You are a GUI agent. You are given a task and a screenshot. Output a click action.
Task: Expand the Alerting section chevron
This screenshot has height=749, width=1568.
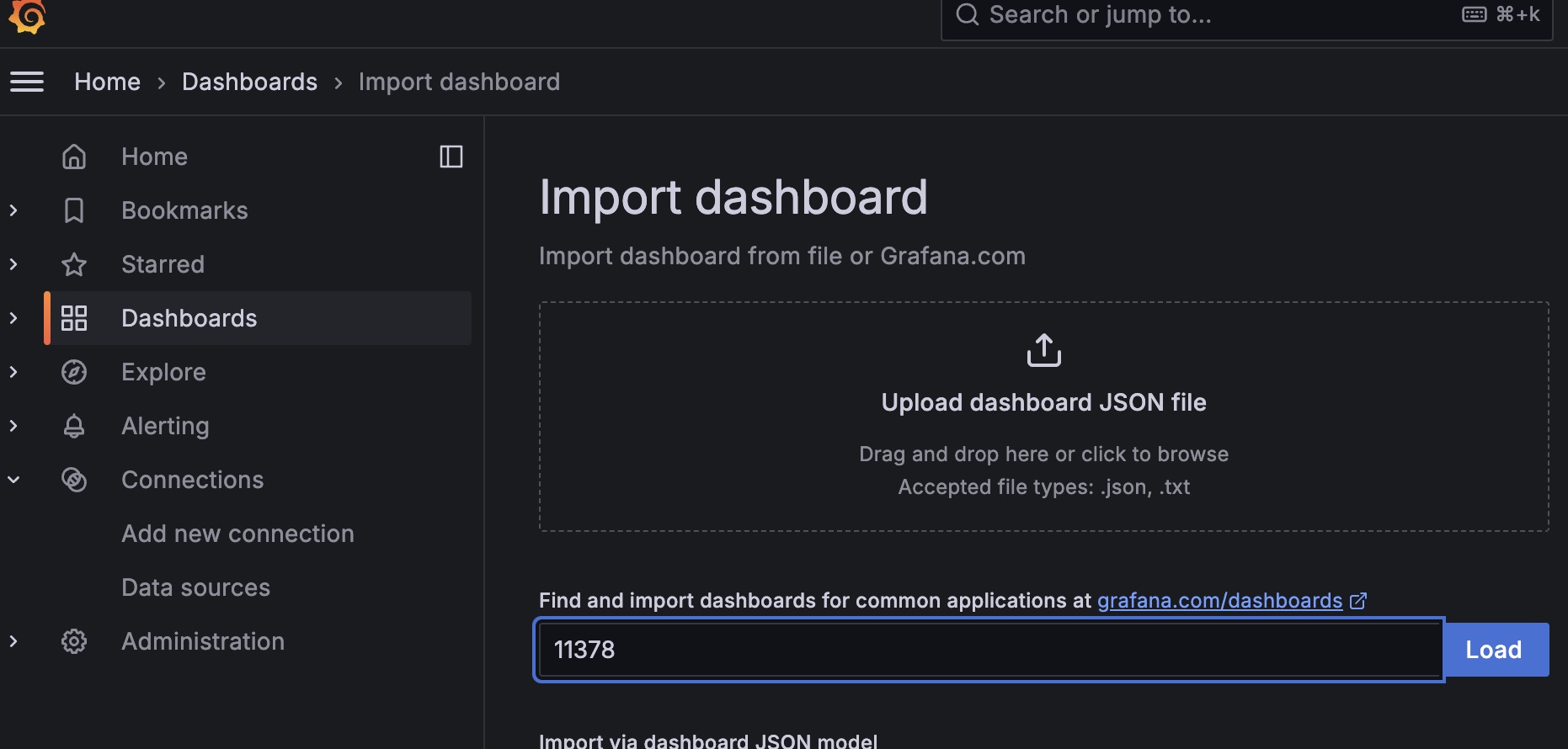point(13,426)
